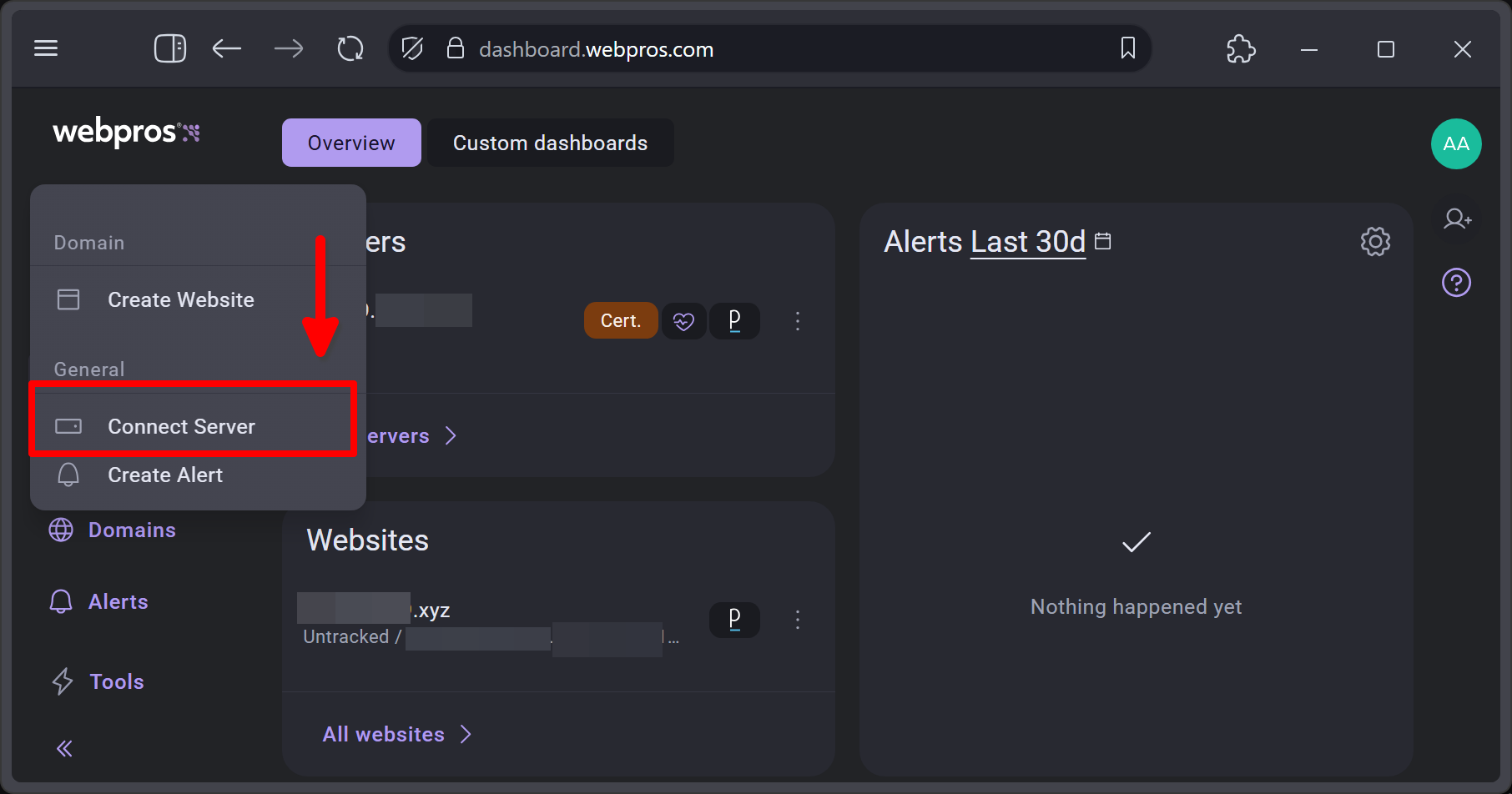Switch to the Overview tab
1512x794 pixels.
click(351, 143)
